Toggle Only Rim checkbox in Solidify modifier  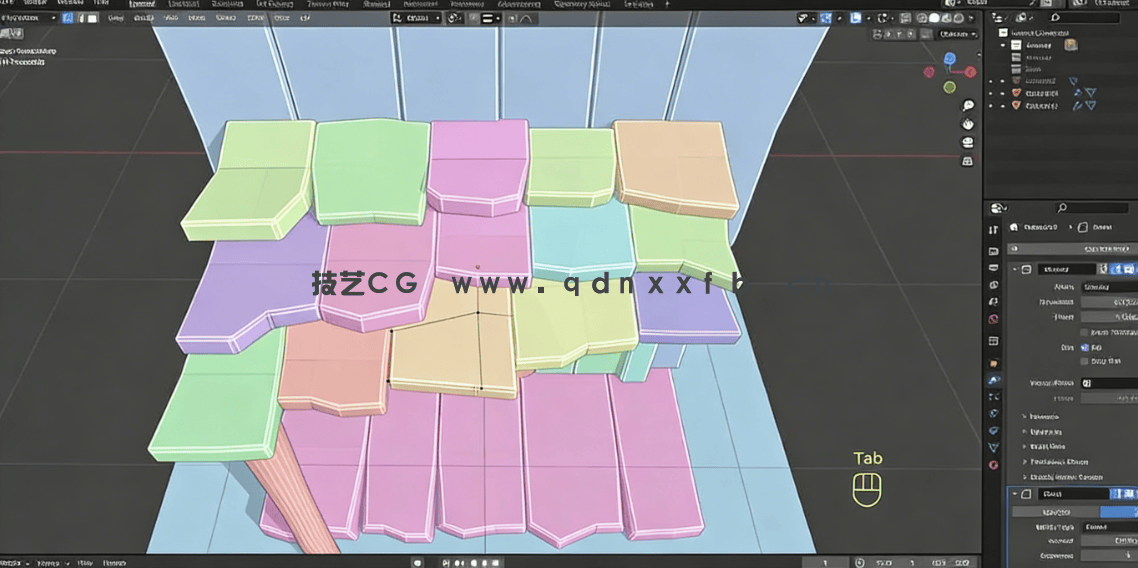coord(1084,361)
